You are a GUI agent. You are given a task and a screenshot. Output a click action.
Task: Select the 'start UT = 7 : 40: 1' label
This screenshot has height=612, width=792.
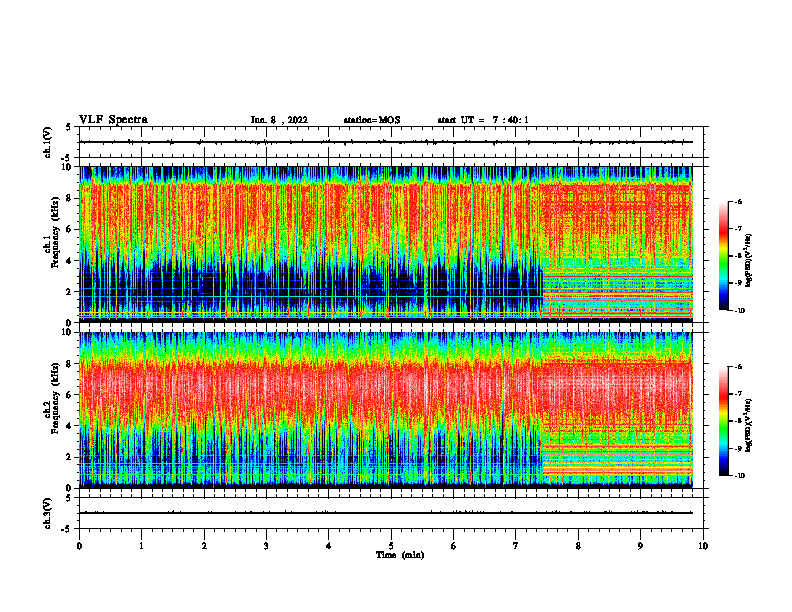tap(483, 120)
